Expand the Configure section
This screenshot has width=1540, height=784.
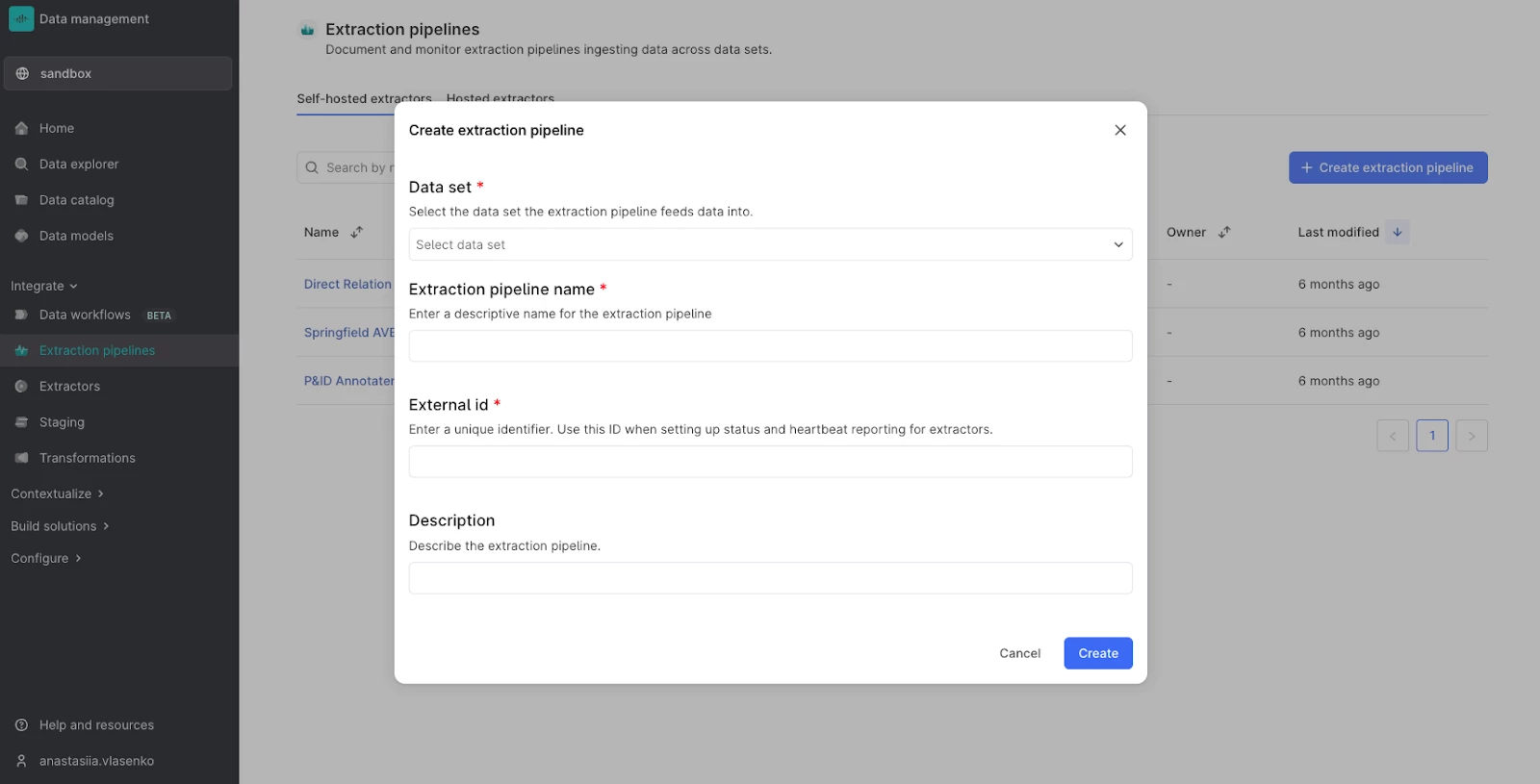tap(46, 558)
